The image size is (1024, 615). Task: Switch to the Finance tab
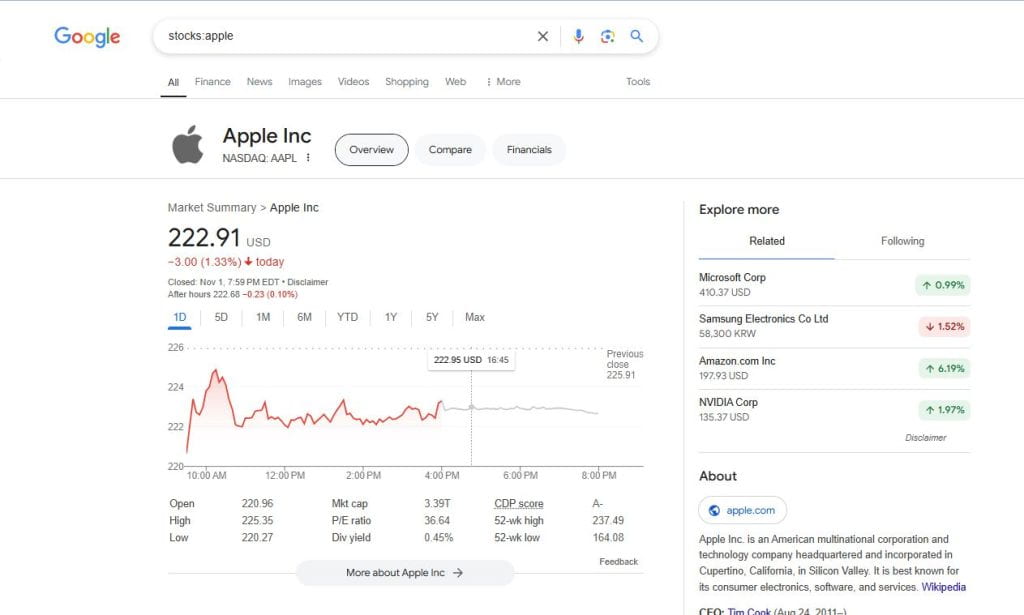pyautogui.click(x=212, y=82)
